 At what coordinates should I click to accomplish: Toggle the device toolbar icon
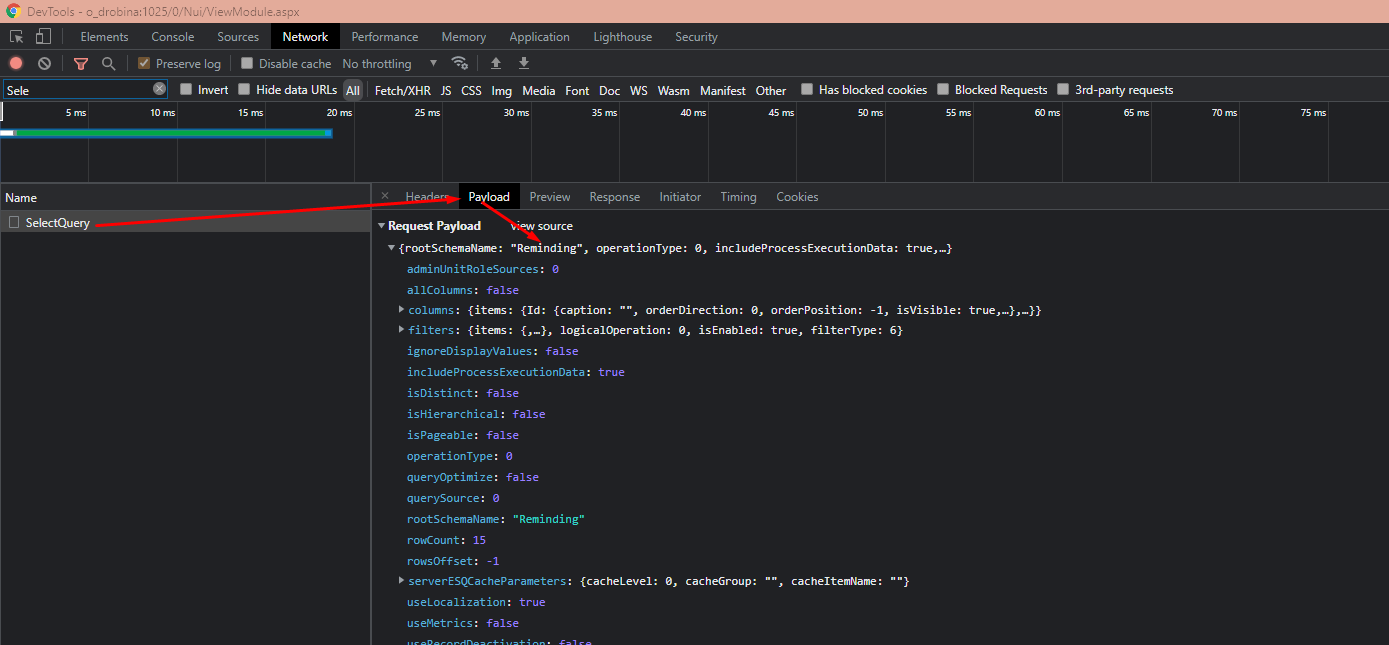coord(43,37)
